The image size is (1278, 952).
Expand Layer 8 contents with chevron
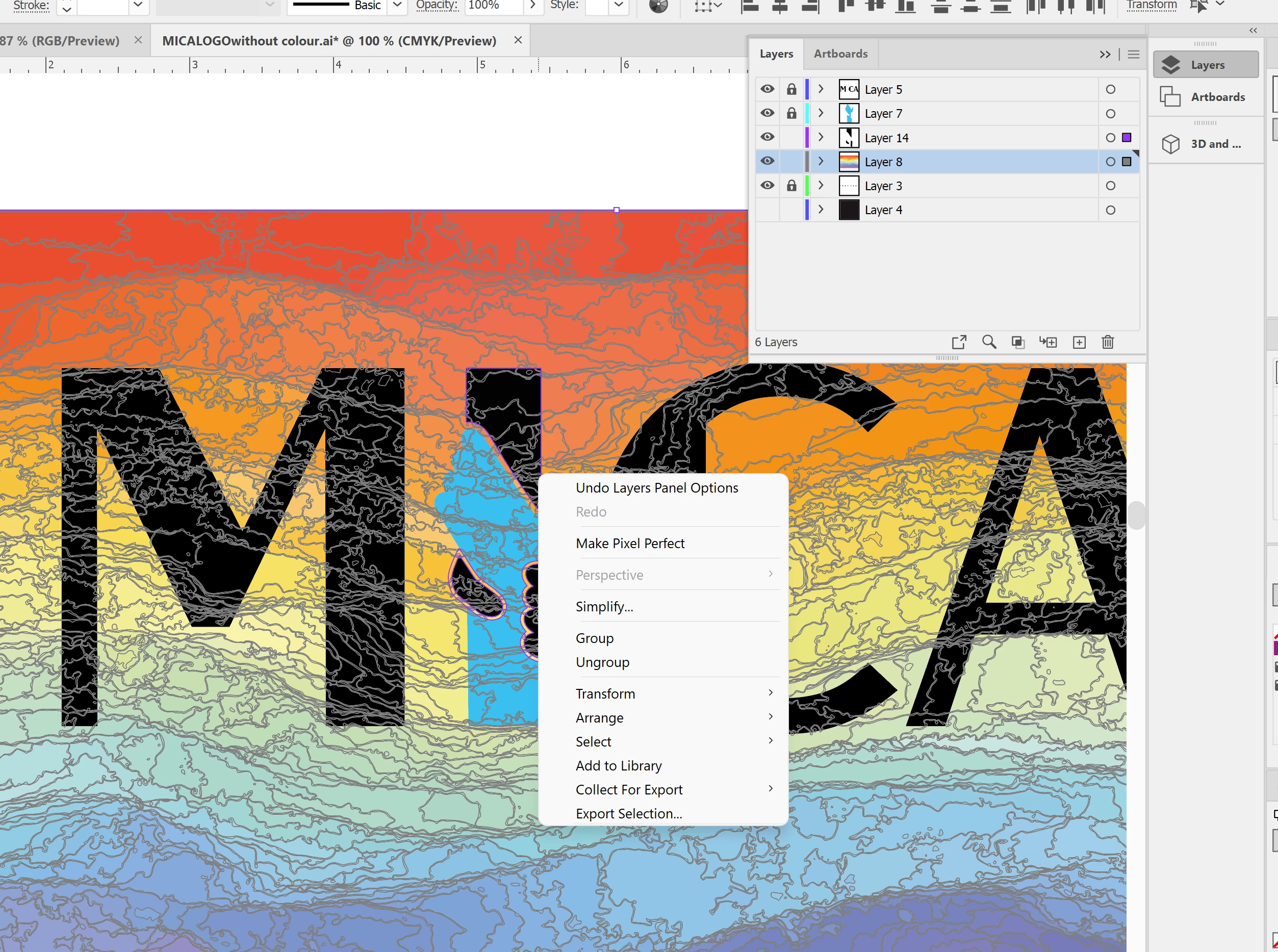click(x=821, y=161)
